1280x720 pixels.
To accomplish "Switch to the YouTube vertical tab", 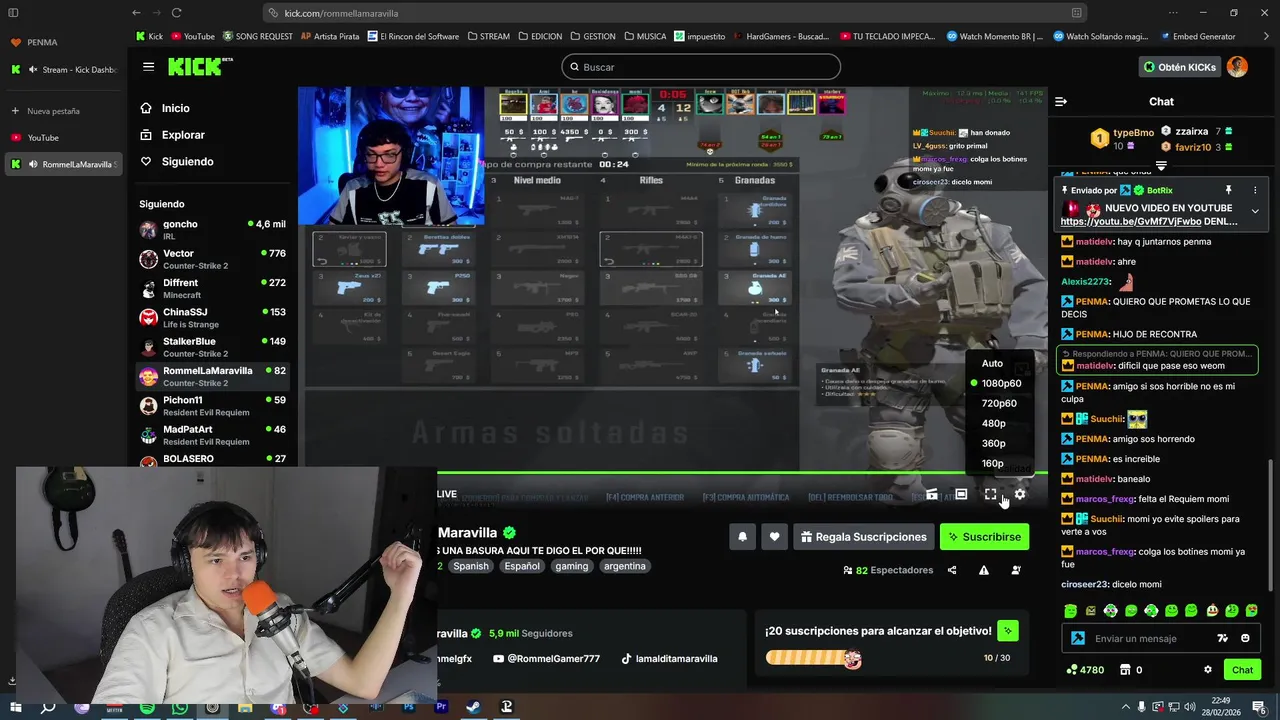I will pyautogui.click(x=62, y=138).
